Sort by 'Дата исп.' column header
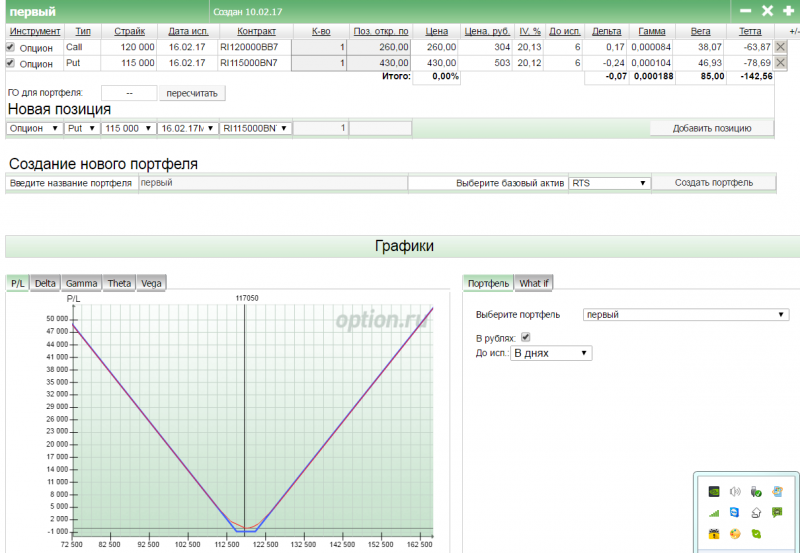The image size is (800, 553). tap(188, 31)
